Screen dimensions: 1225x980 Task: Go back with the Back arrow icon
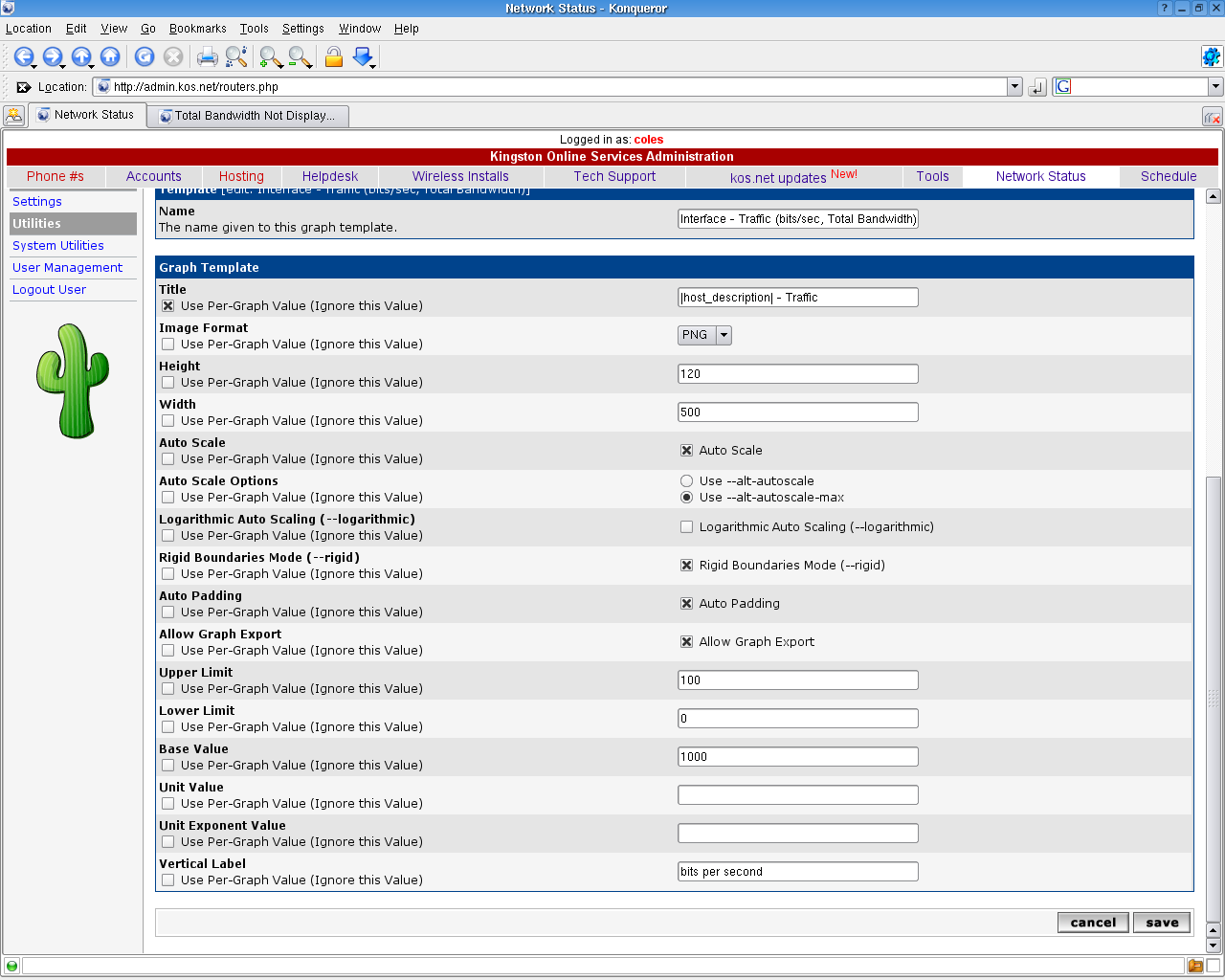[23, 56]
